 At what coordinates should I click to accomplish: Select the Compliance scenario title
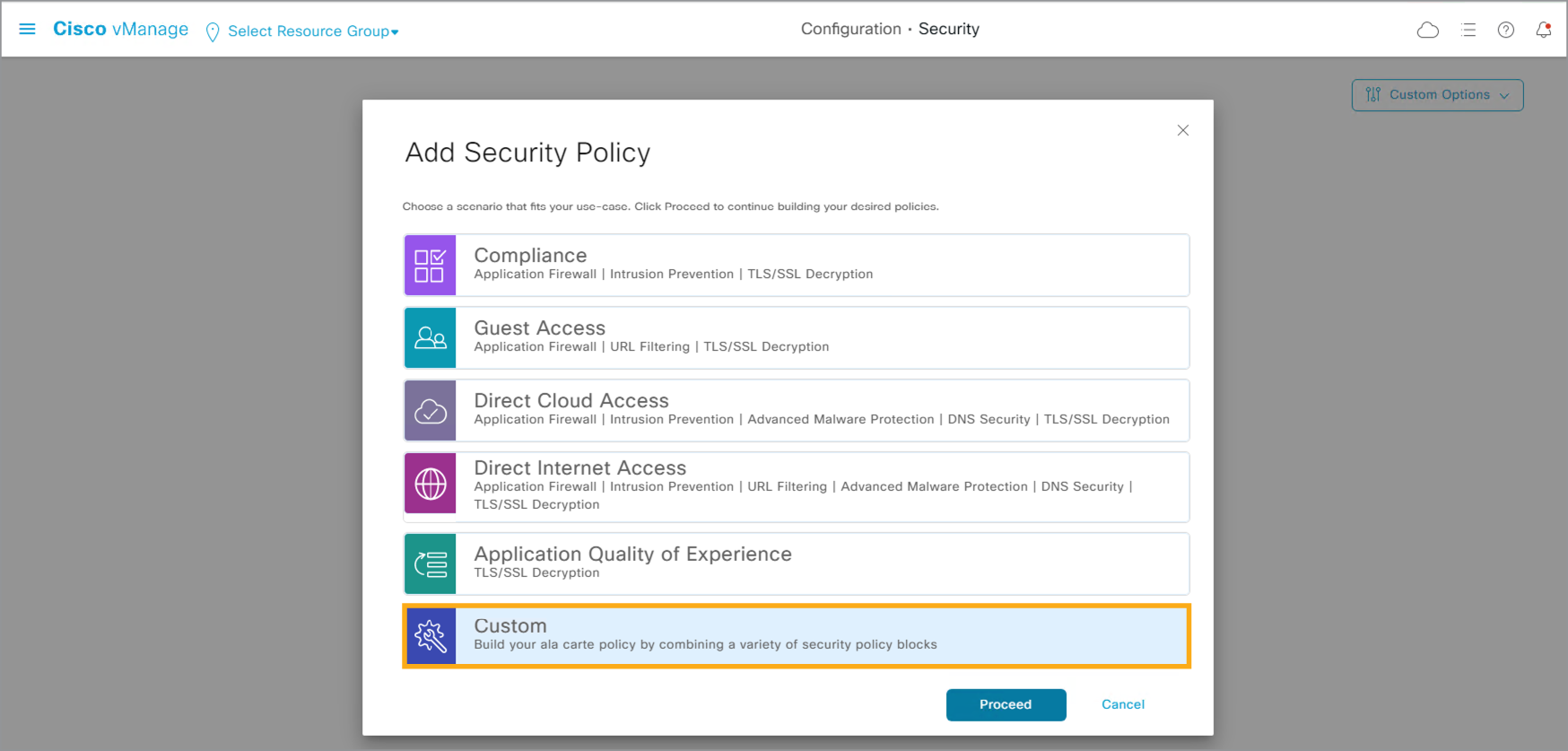[530, 256]
